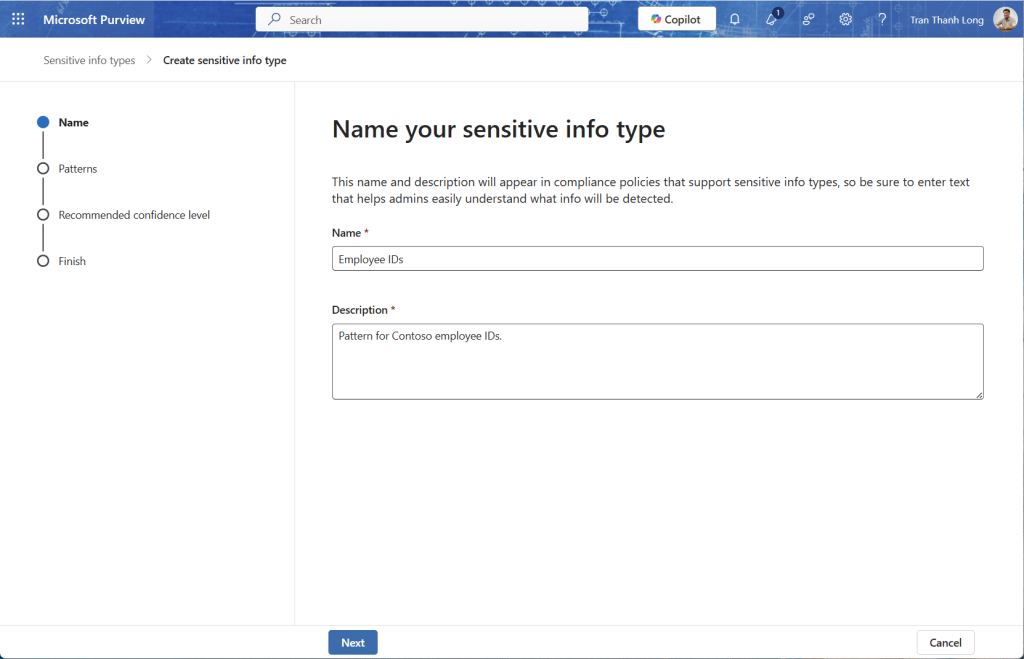Open the notifications bell icon
The height and width of the screenshot is (659, 1024).
pyautogui.click(x=735, y=20)
